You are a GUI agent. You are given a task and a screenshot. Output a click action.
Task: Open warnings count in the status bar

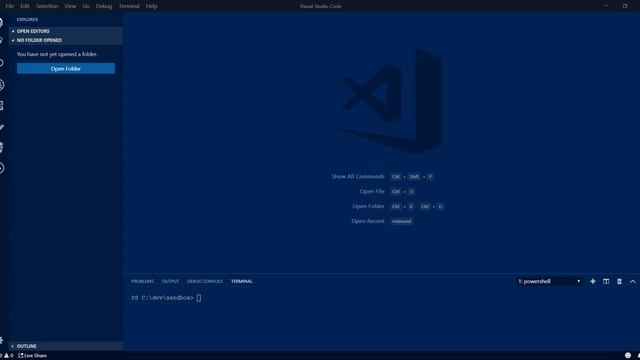(9, 356)
